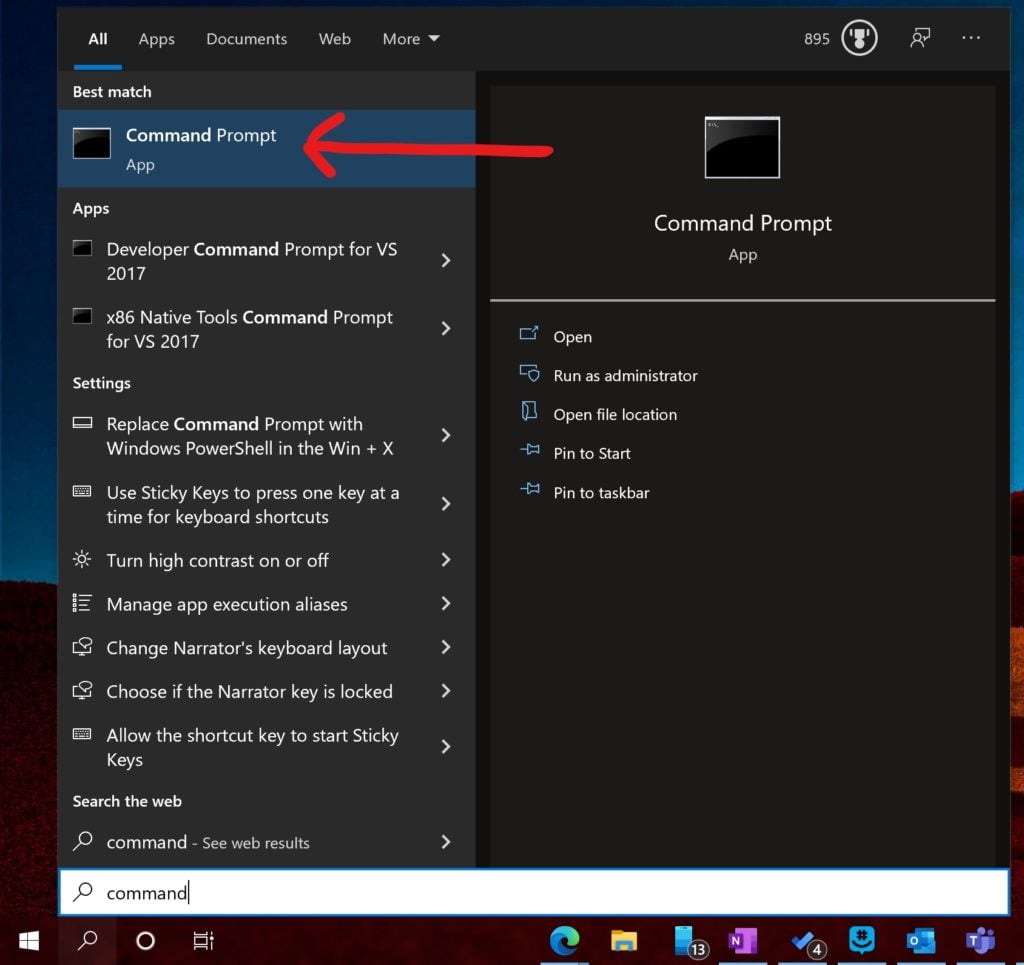Screen dimensions: 1024x965
Task: Click the Open file location icon
Action: [x=531, y=414]
